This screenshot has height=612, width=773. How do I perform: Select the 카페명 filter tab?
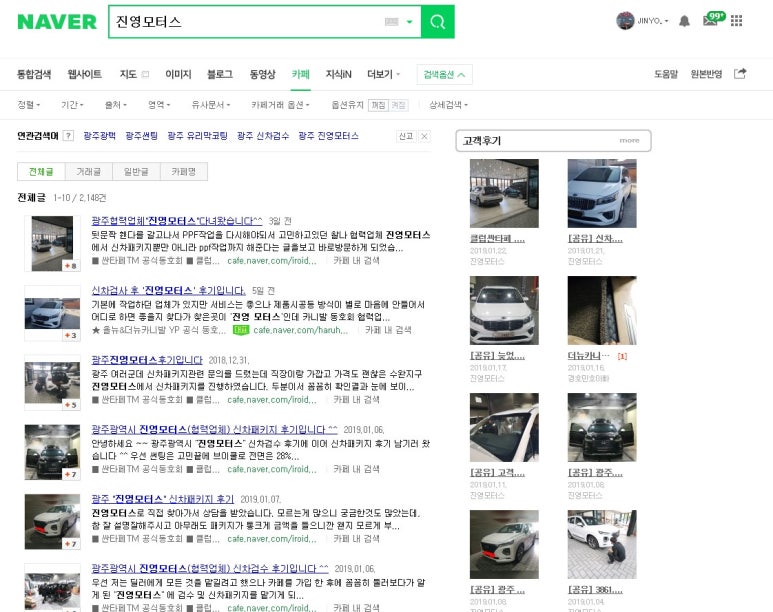click(184, 172)
